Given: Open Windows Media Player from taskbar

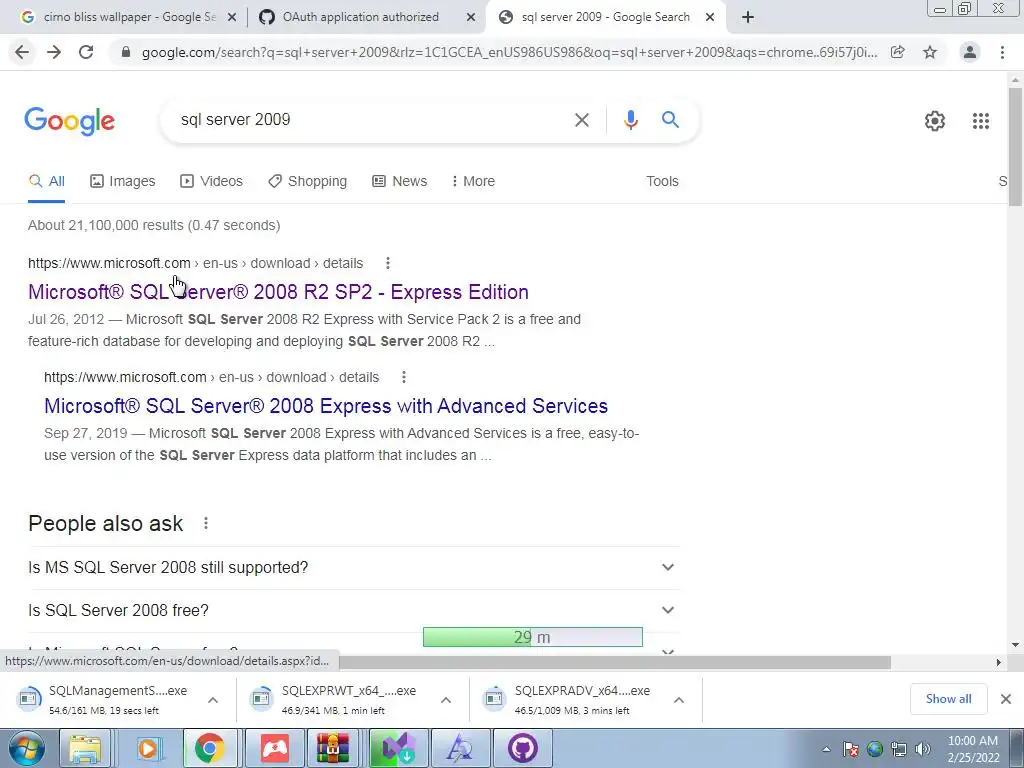Looking at the screenshot, I should (x=148, y=748).
